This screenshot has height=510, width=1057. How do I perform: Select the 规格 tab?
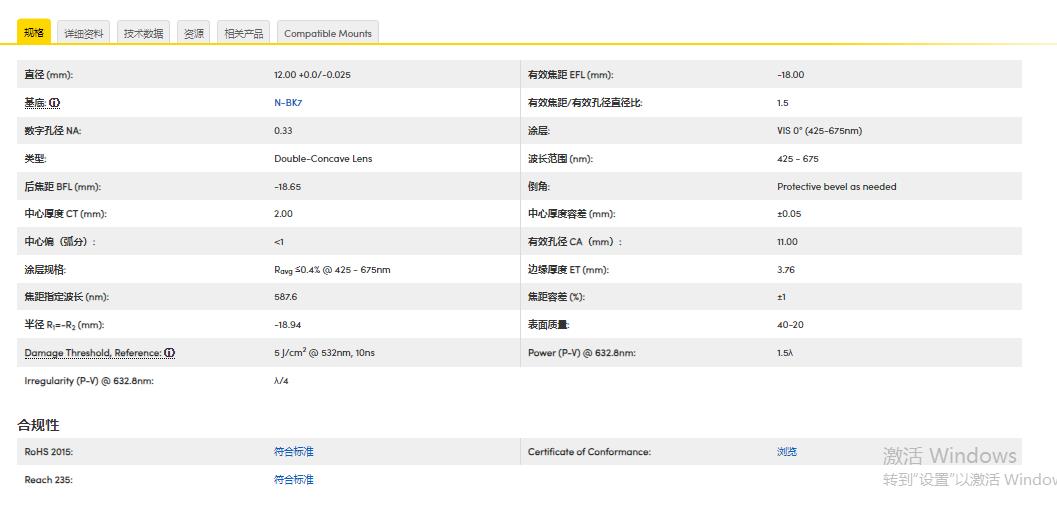(x=34, y=33)
